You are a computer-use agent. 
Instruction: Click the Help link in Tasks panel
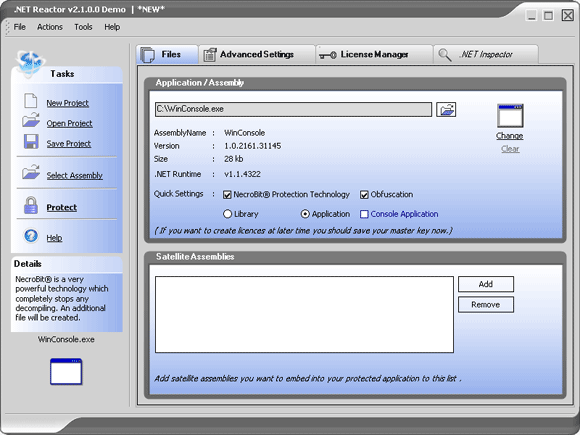coord(54,238)
